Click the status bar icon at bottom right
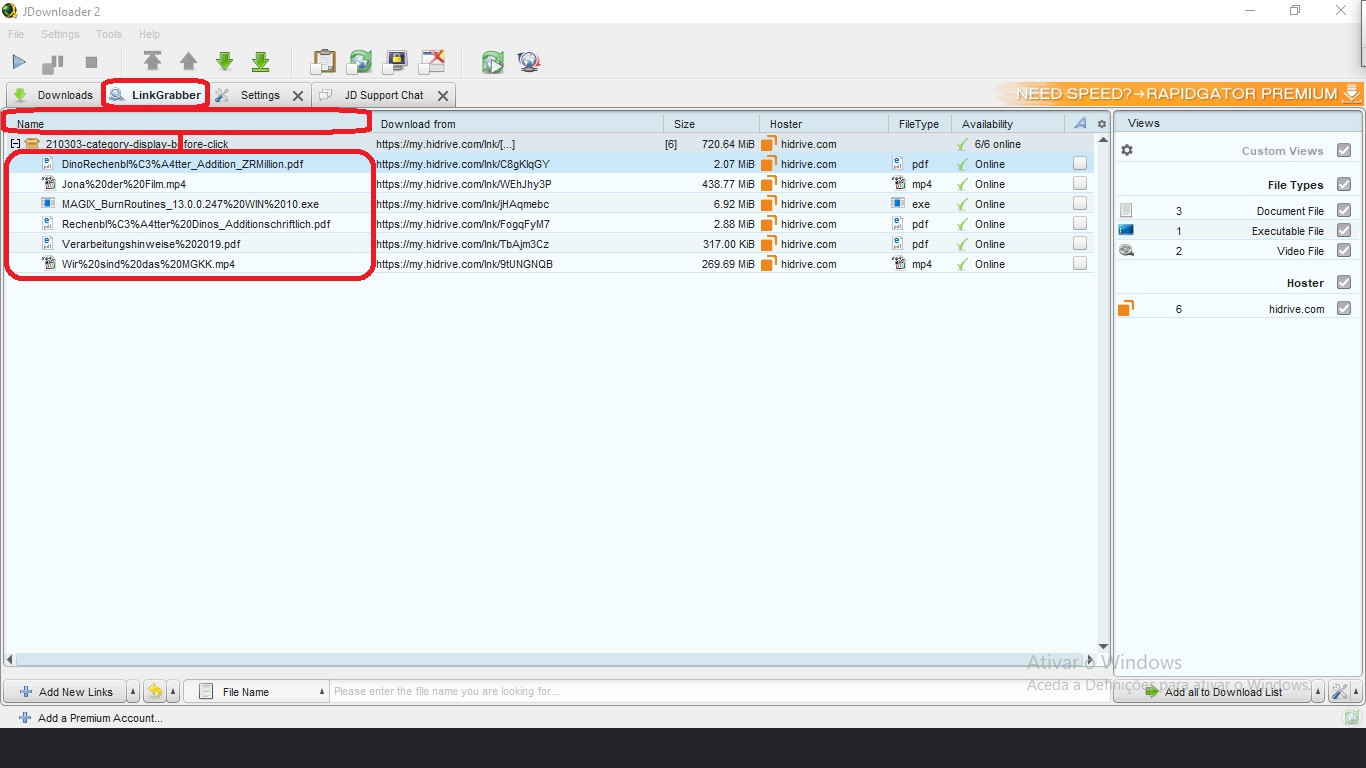The width and height of the screenshot is (1366, 768). coord(1352,717)
